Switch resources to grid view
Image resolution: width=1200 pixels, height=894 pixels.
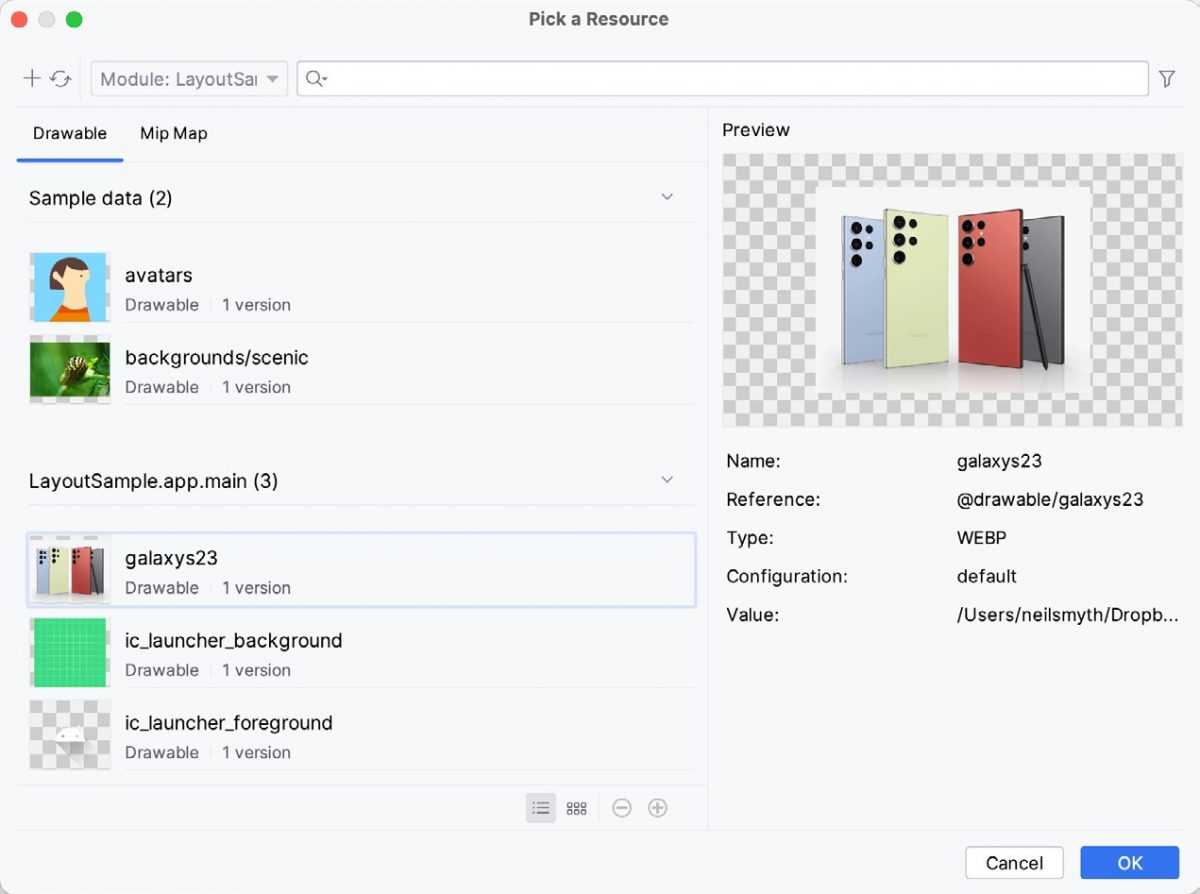(576, 807)
